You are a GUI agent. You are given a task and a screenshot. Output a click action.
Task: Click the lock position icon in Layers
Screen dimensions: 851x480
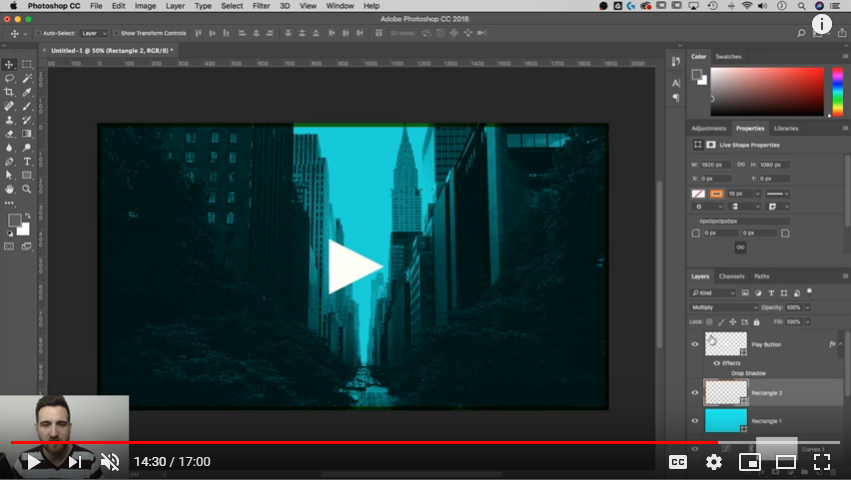pyautogui.click(x=733, y=322)
